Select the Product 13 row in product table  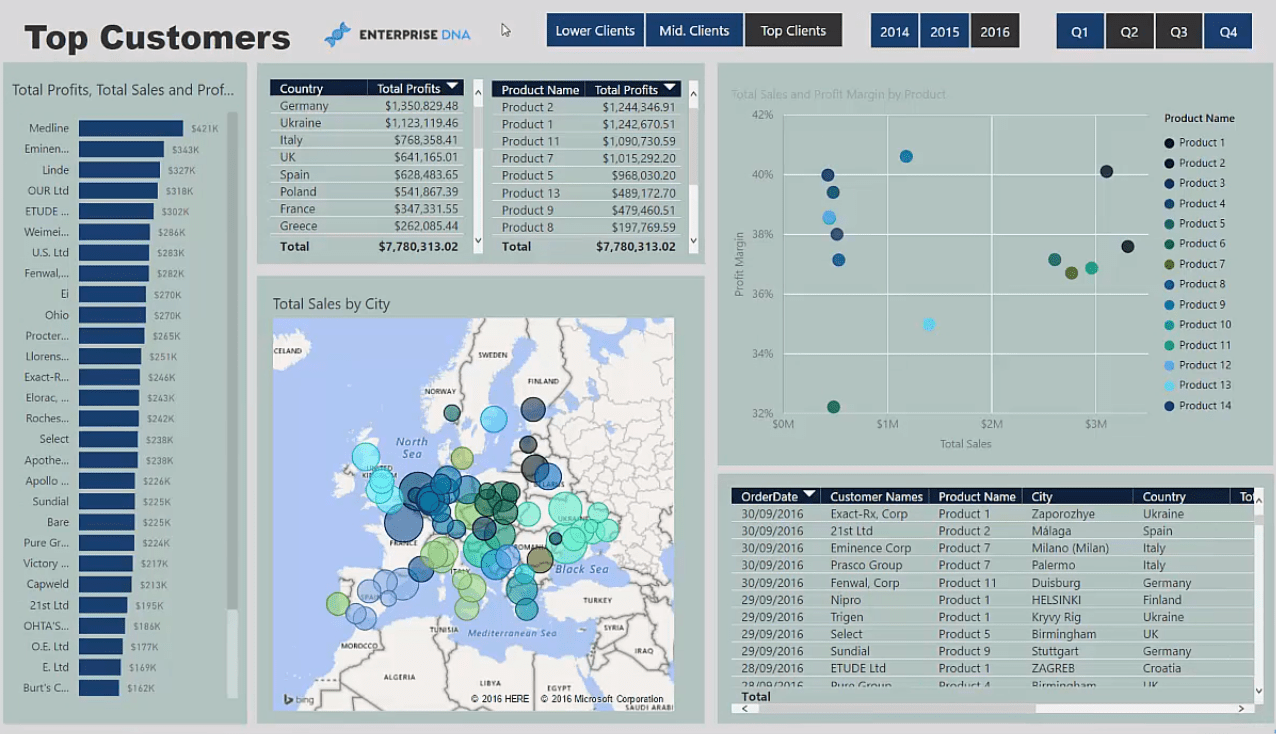[x=587, y=193]
